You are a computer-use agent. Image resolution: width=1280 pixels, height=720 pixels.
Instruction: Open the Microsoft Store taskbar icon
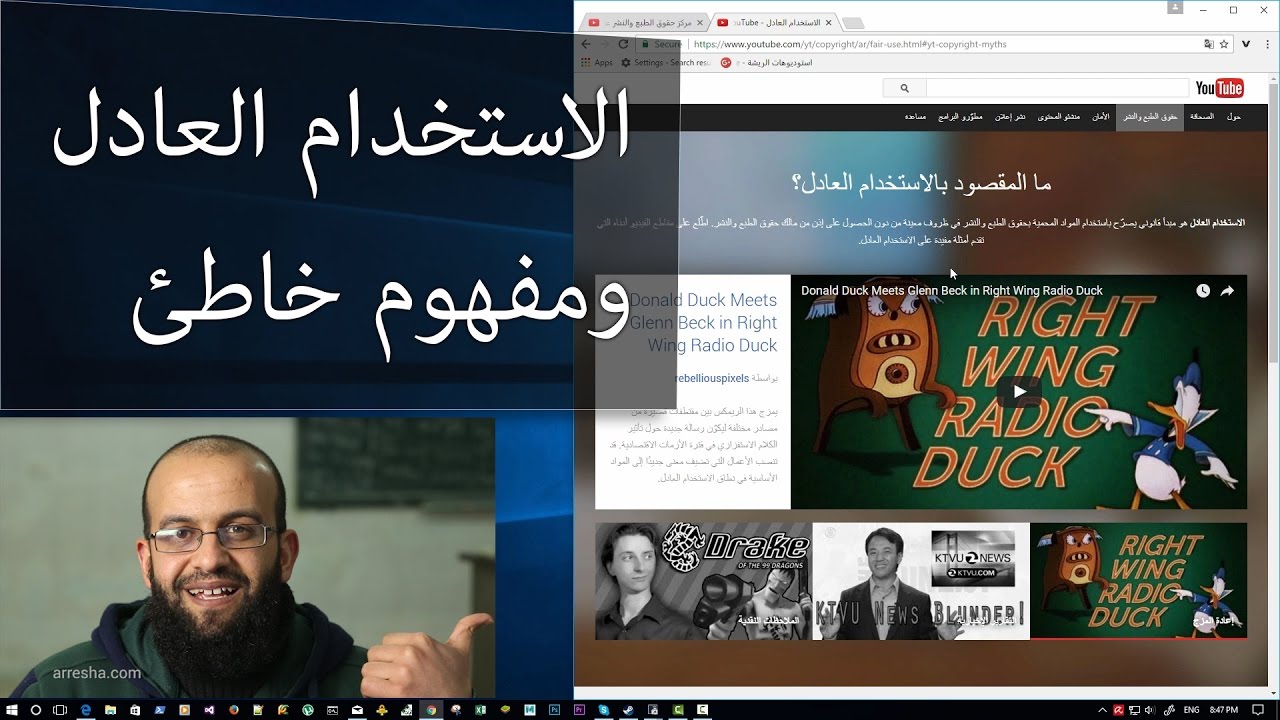135,710
